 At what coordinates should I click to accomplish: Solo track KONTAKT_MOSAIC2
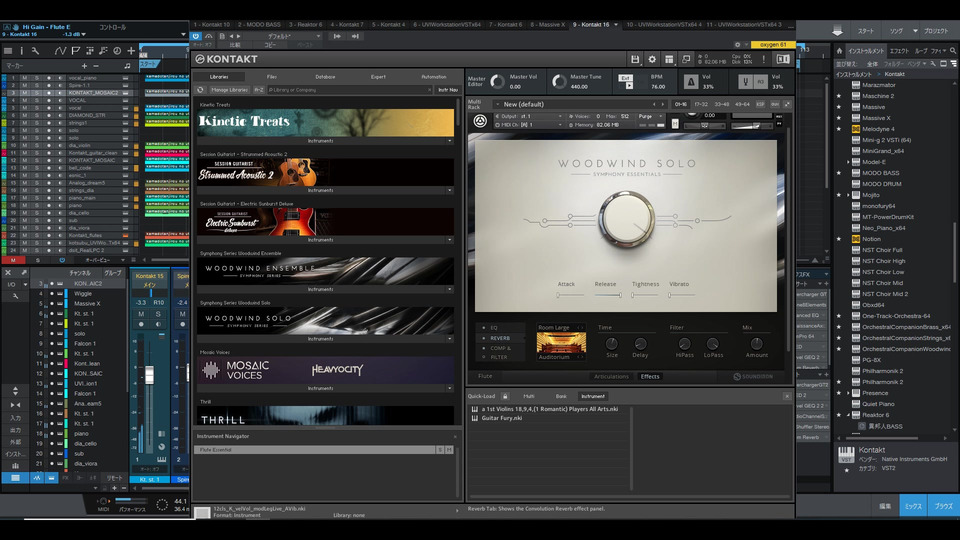[36, 92]
